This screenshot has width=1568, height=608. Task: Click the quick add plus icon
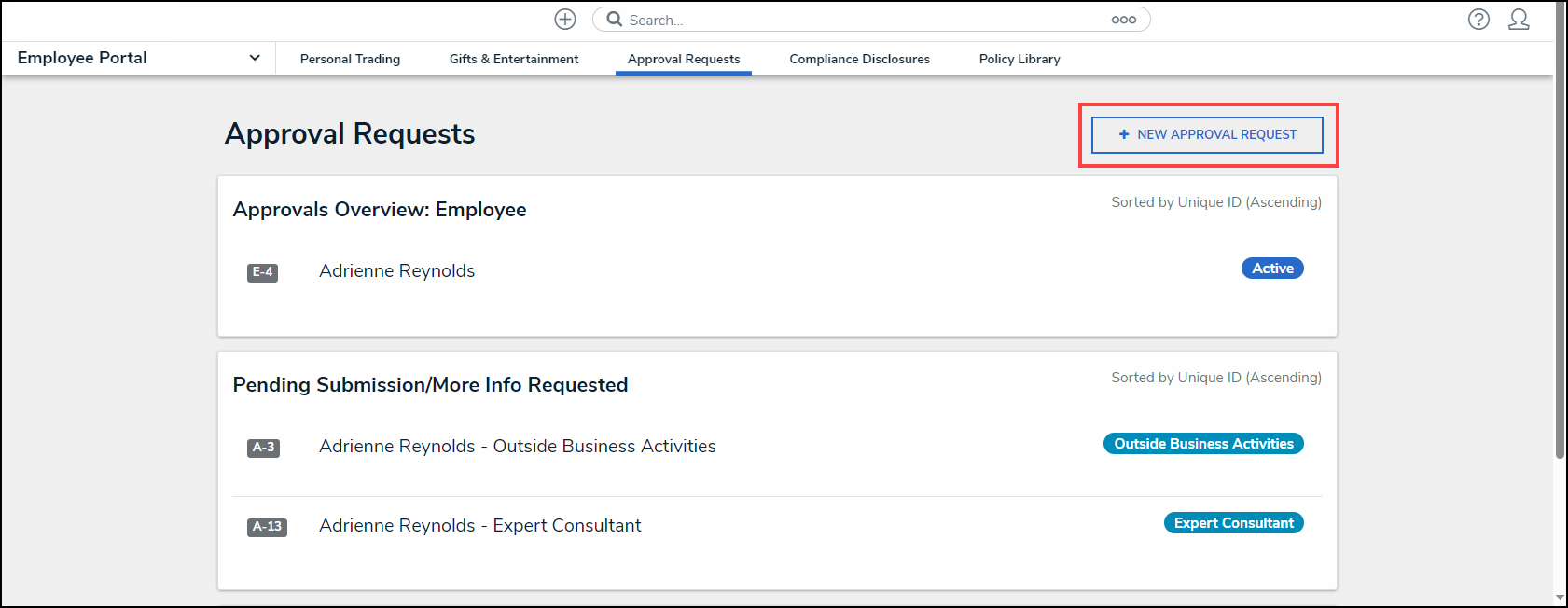[565, 20]
